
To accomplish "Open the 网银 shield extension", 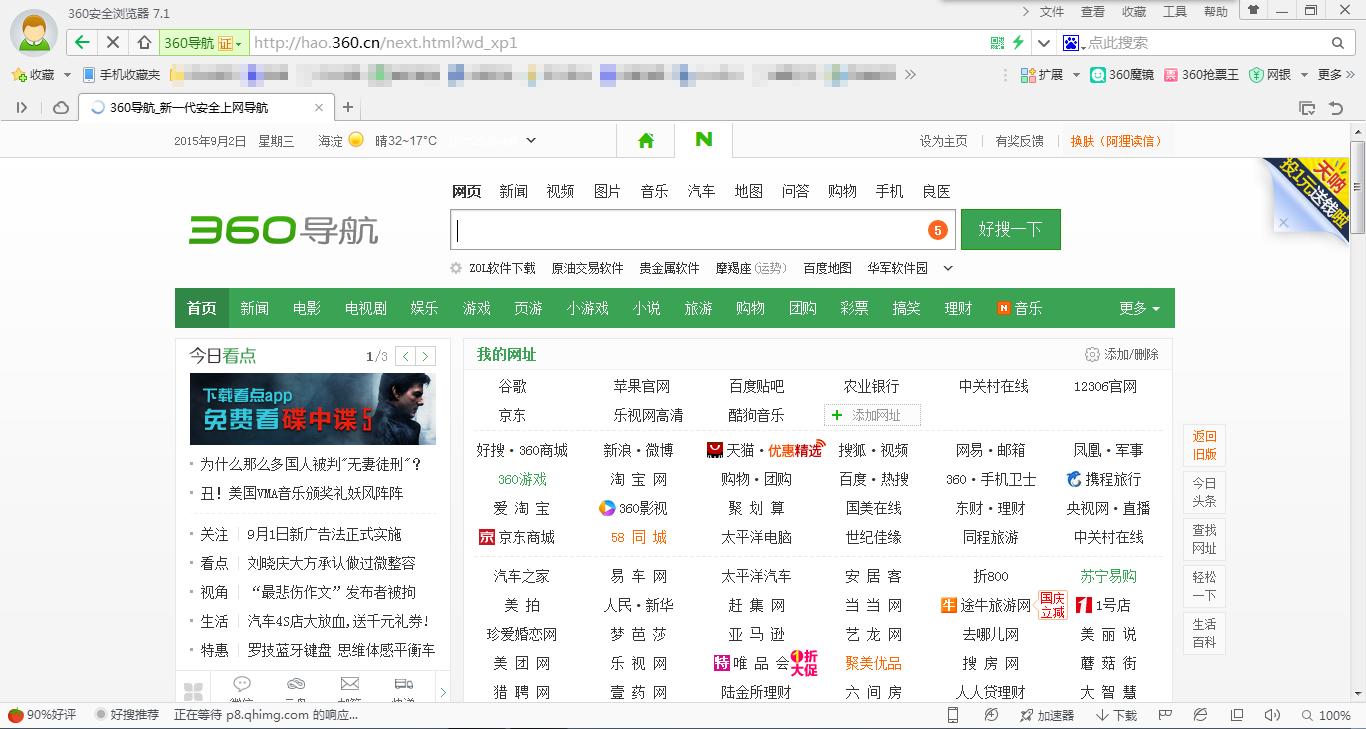I will tap(1269, 74).
